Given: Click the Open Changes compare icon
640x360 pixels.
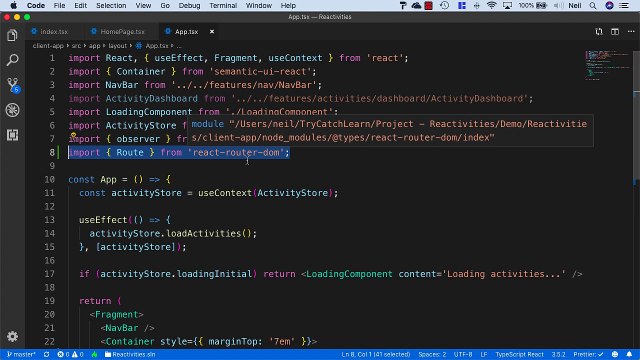Looking at the screenshot, I should coord(599,31).
